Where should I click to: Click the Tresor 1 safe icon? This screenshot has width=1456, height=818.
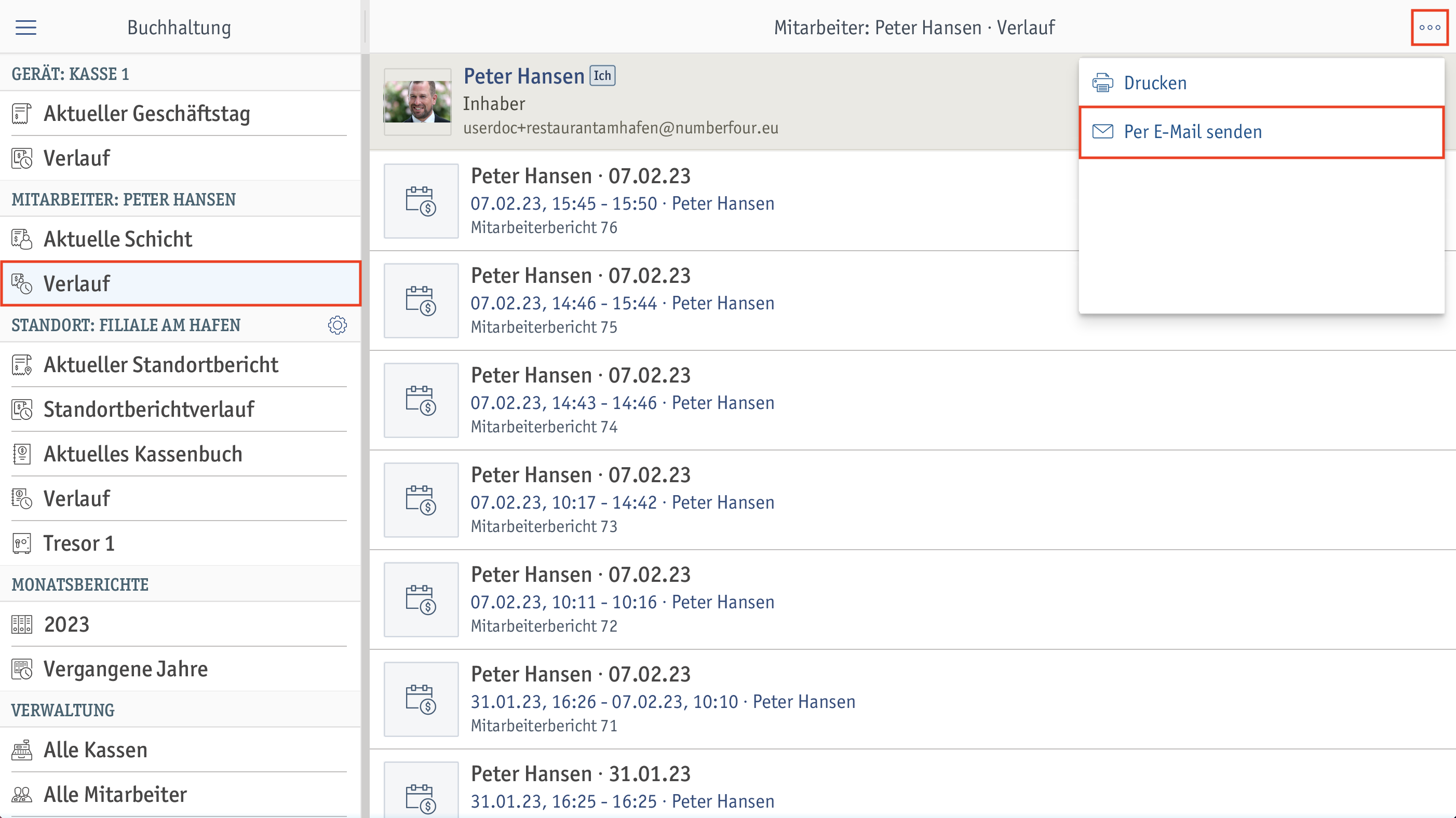pyautogui.click(x=21, y=543)
